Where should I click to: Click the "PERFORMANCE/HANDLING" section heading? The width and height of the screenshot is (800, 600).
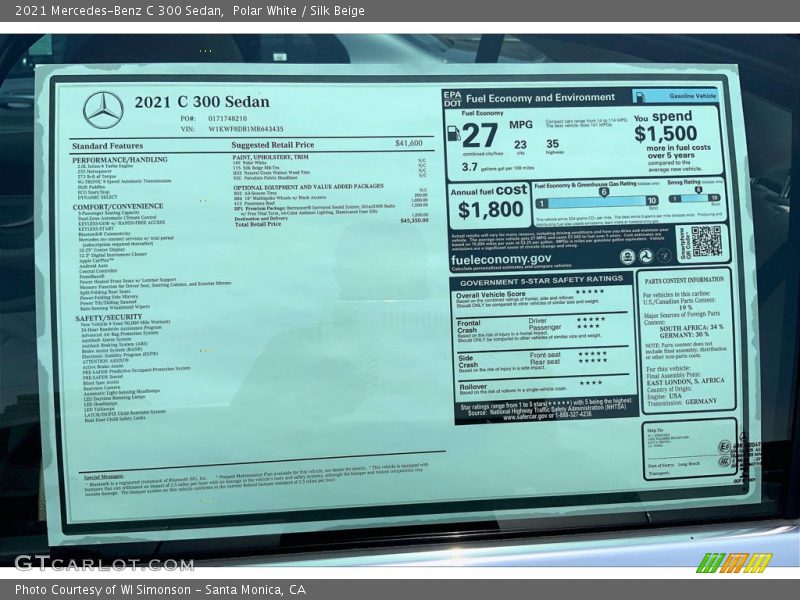[x=120, y=160]
